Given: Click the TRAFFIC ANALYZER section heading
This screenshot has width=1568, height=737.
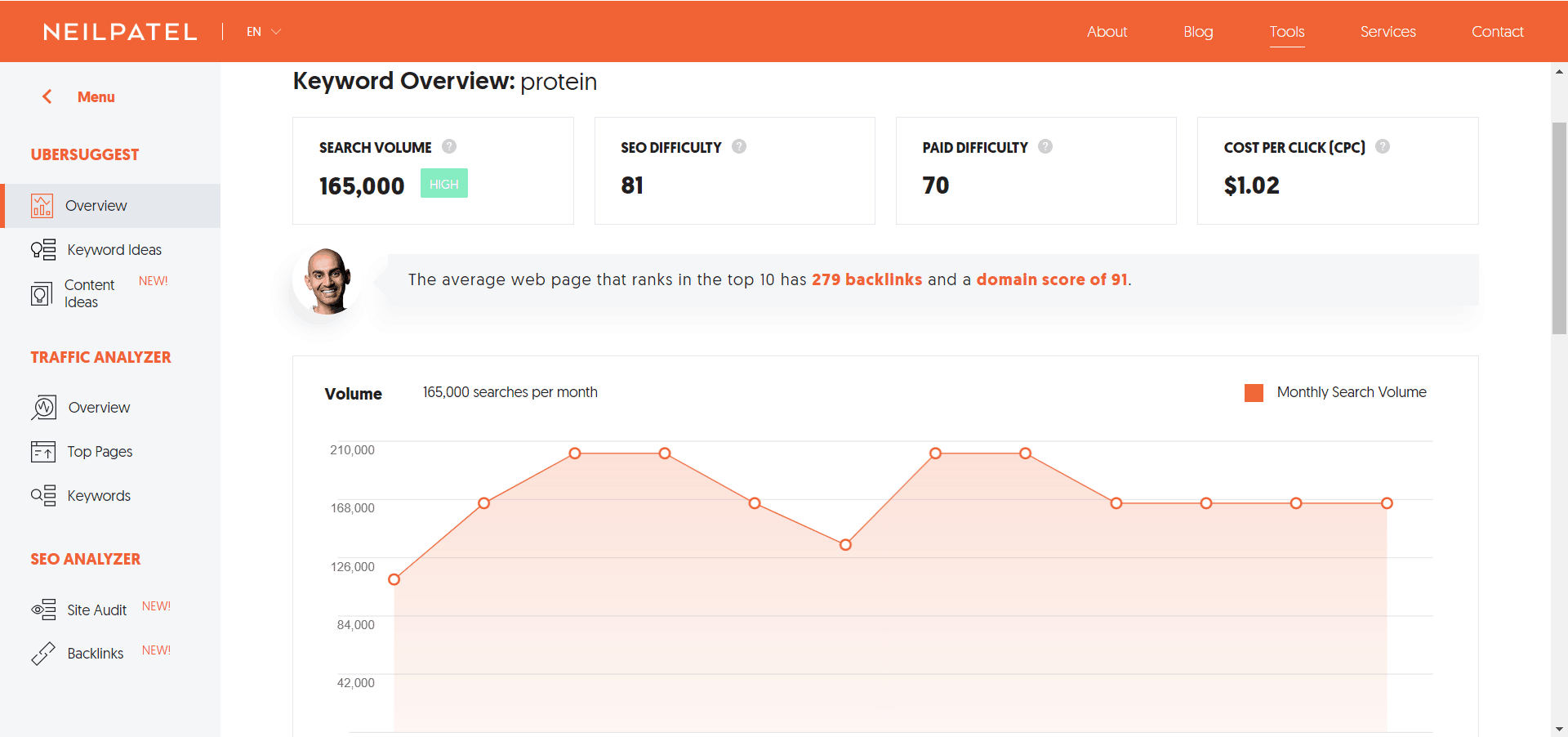Looking at the screenshot, I should pyautogui.click(x=100, y=357).
